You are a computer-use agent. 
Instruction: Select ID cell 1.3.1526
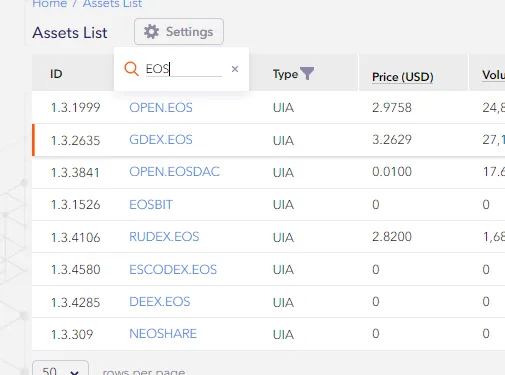click(x=76, y=204)
